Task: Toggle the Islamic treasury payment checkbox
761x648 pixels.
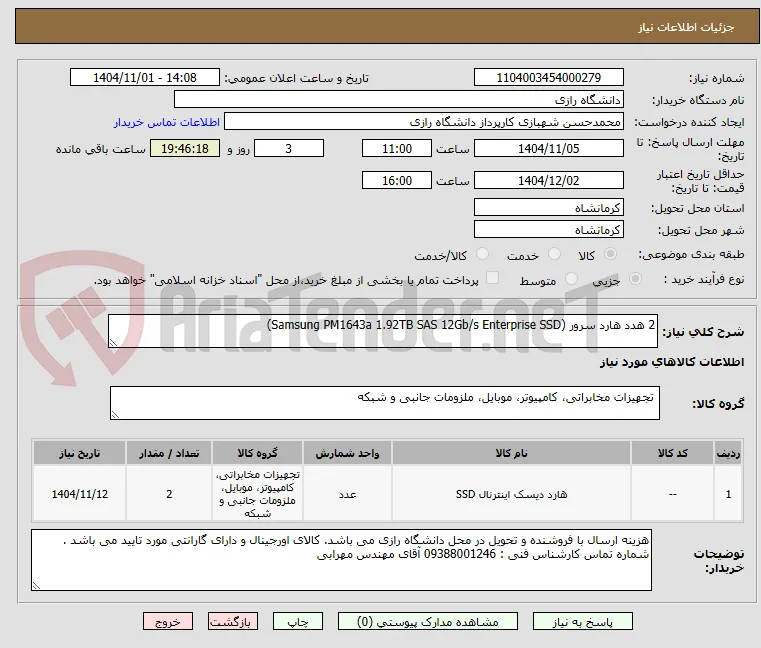Action: pyautogui.click(x=492, y=278)
